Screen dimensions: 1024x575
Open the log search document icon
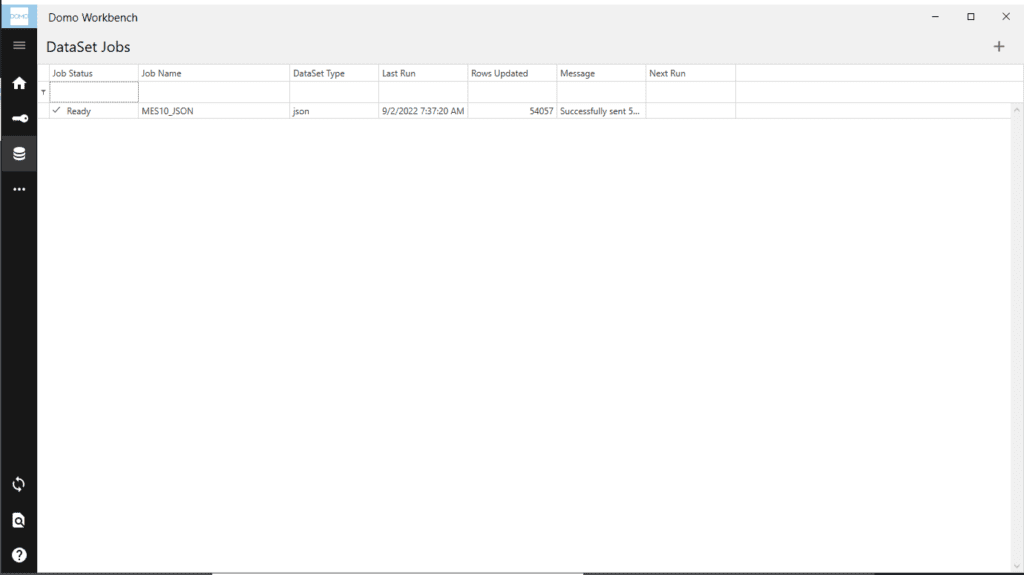pos(19,520)
